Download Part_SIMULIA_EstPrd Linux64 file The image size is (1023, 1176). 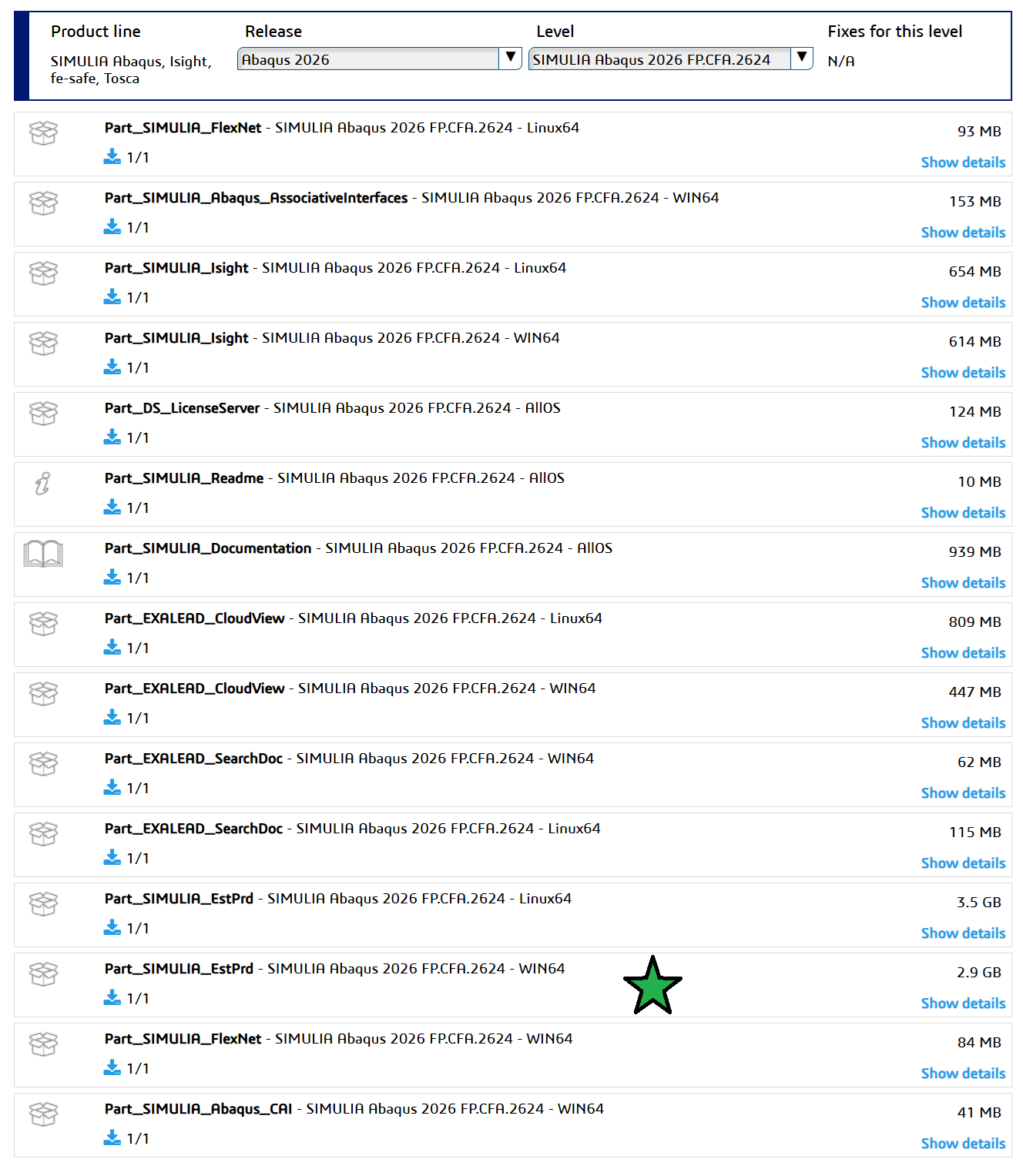click(x=112, y=928)
